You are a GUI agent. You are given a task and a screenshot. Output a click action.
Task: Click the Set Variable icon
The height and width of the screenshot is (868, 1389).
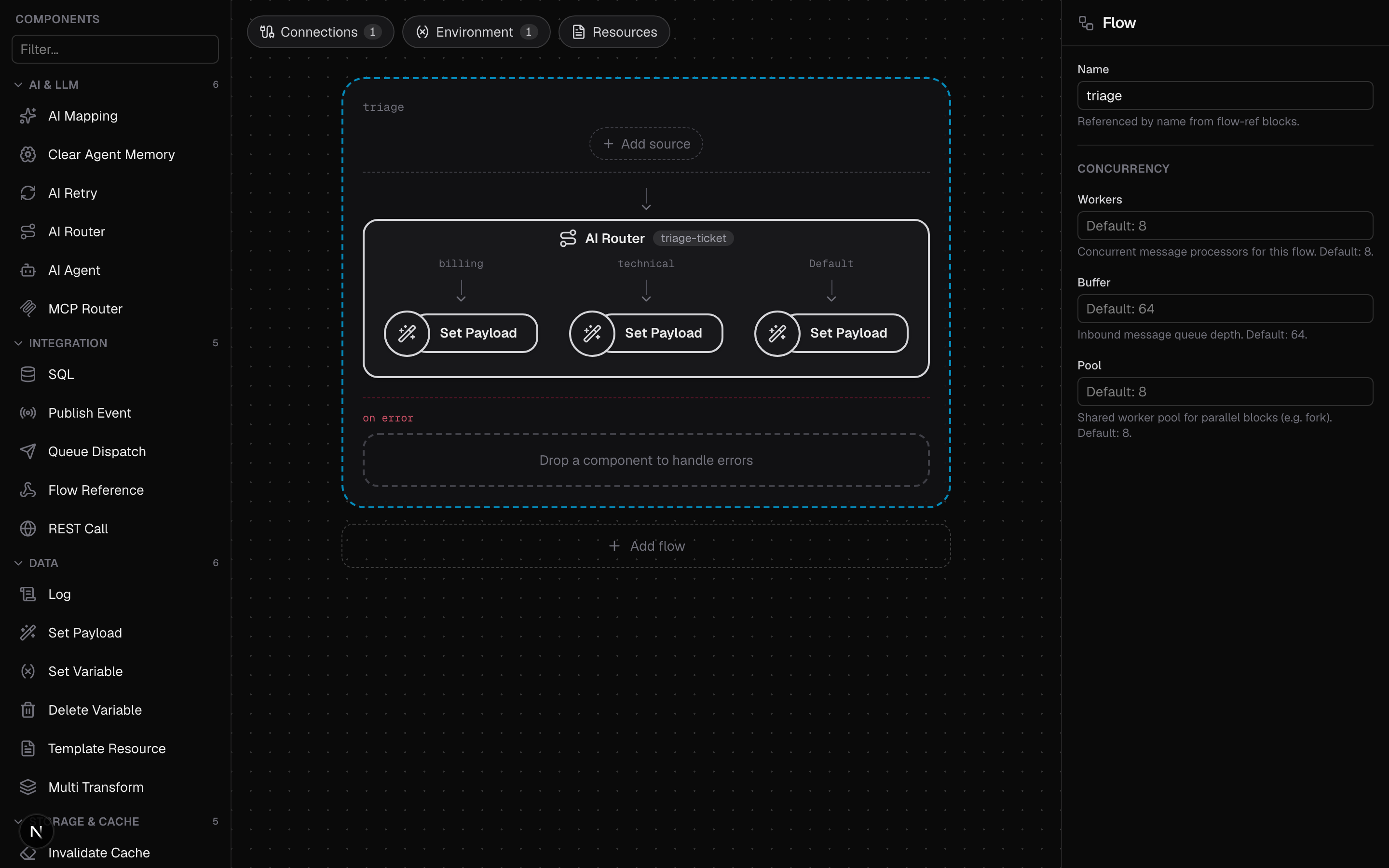point(28,671)
